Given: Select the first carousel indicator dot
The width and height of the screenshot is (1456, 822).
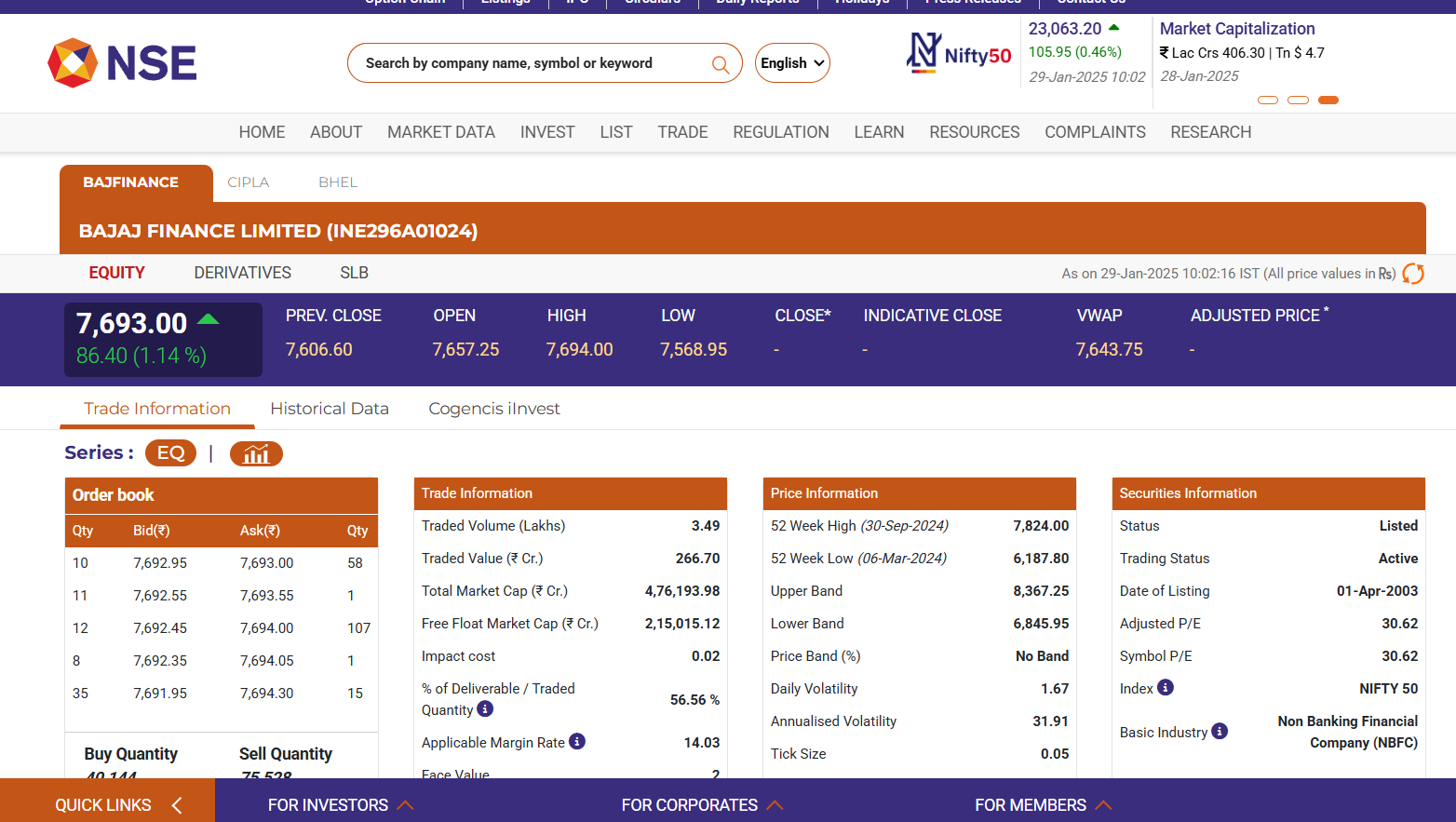Looking at the screenshot, I should (x=1268, y=100).
